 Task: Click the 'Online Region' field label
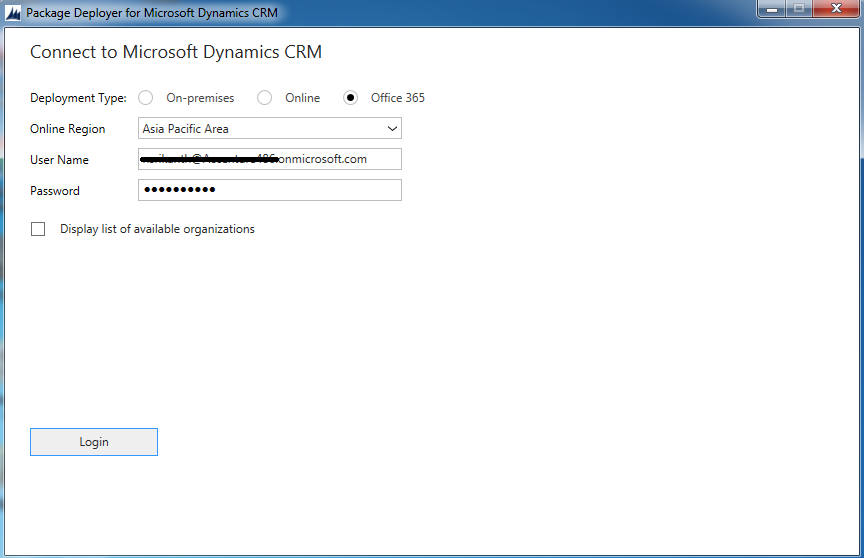pyautogui.click(x=67, y=129)
